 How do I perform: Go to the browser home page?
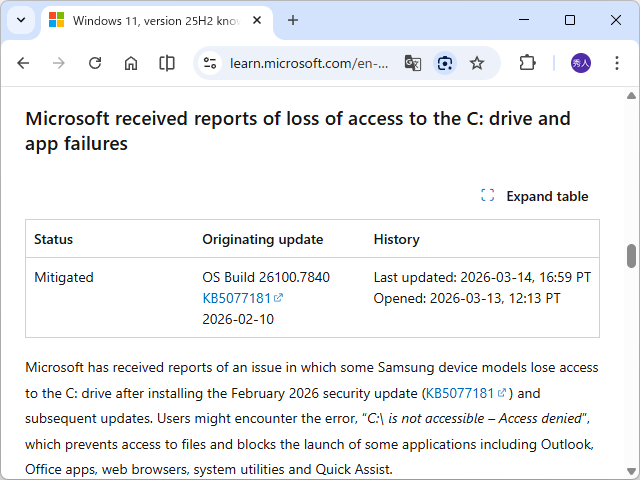point(131,63)
